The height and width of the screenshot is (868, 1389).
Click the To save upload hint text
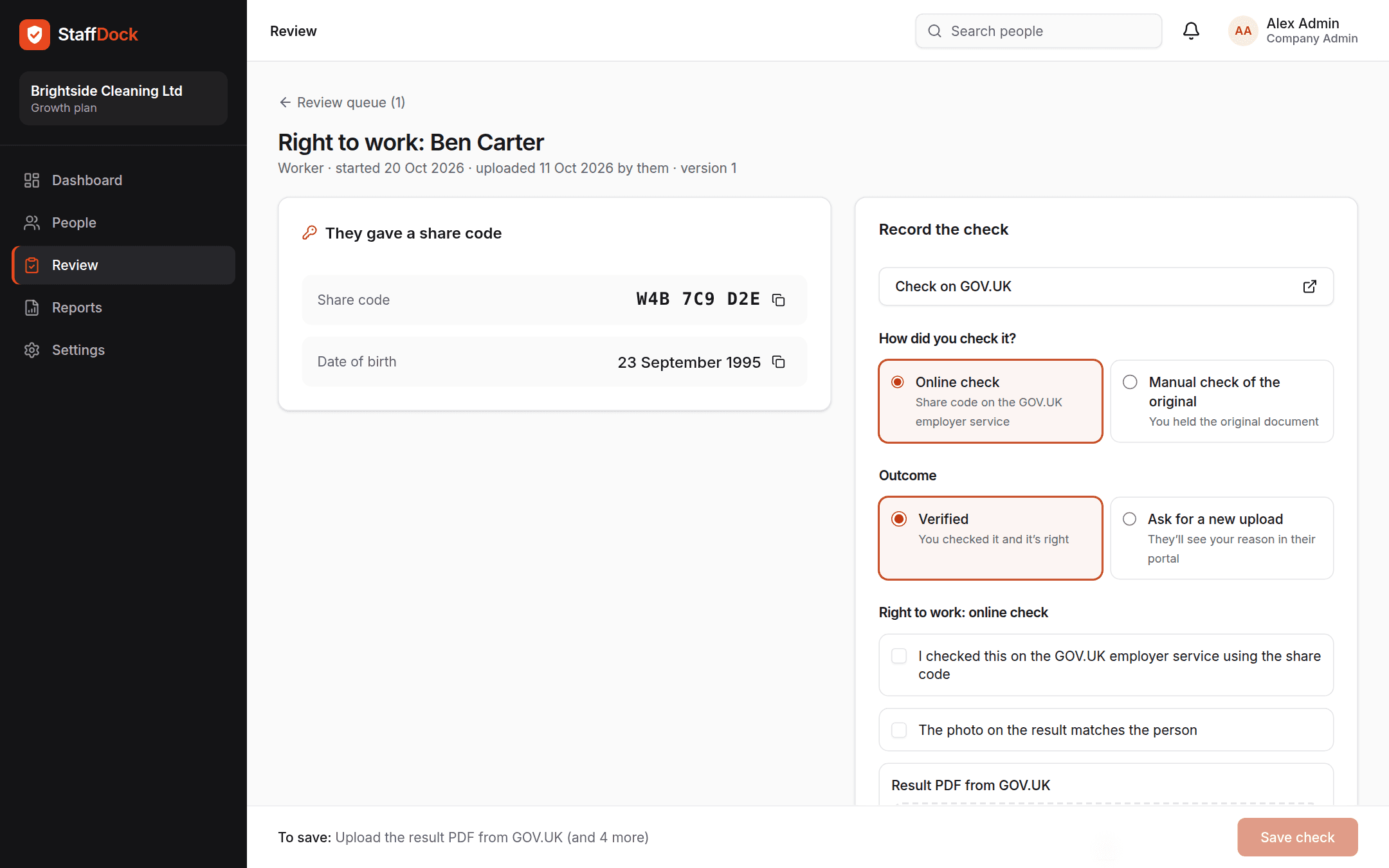tap(463, 837)
